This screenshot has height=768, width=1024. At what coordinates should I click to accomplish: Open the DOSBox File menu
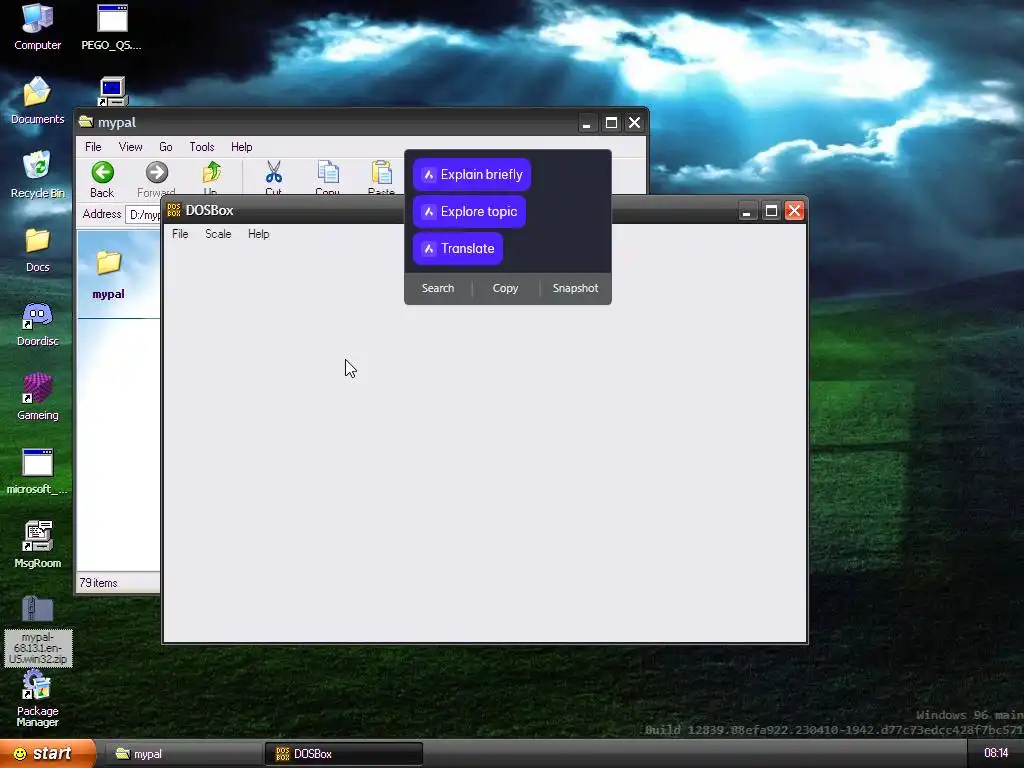[x=180, y=234]
